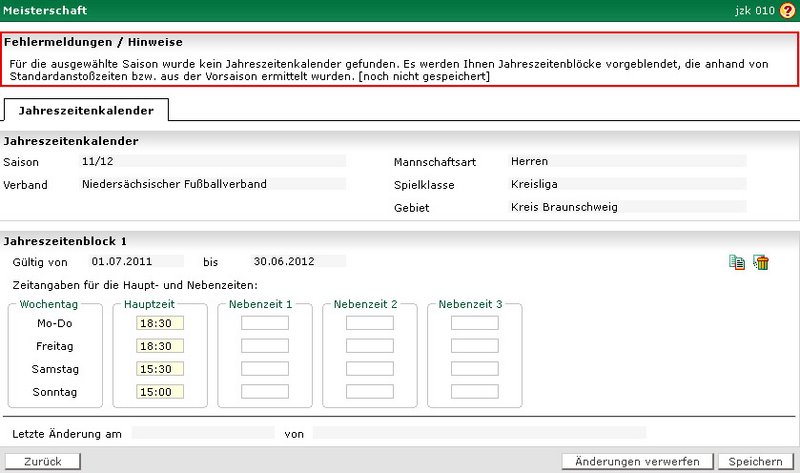Click the bis date 30.06.2012
This screenshot has height=473, width=800.
point(296,262)
